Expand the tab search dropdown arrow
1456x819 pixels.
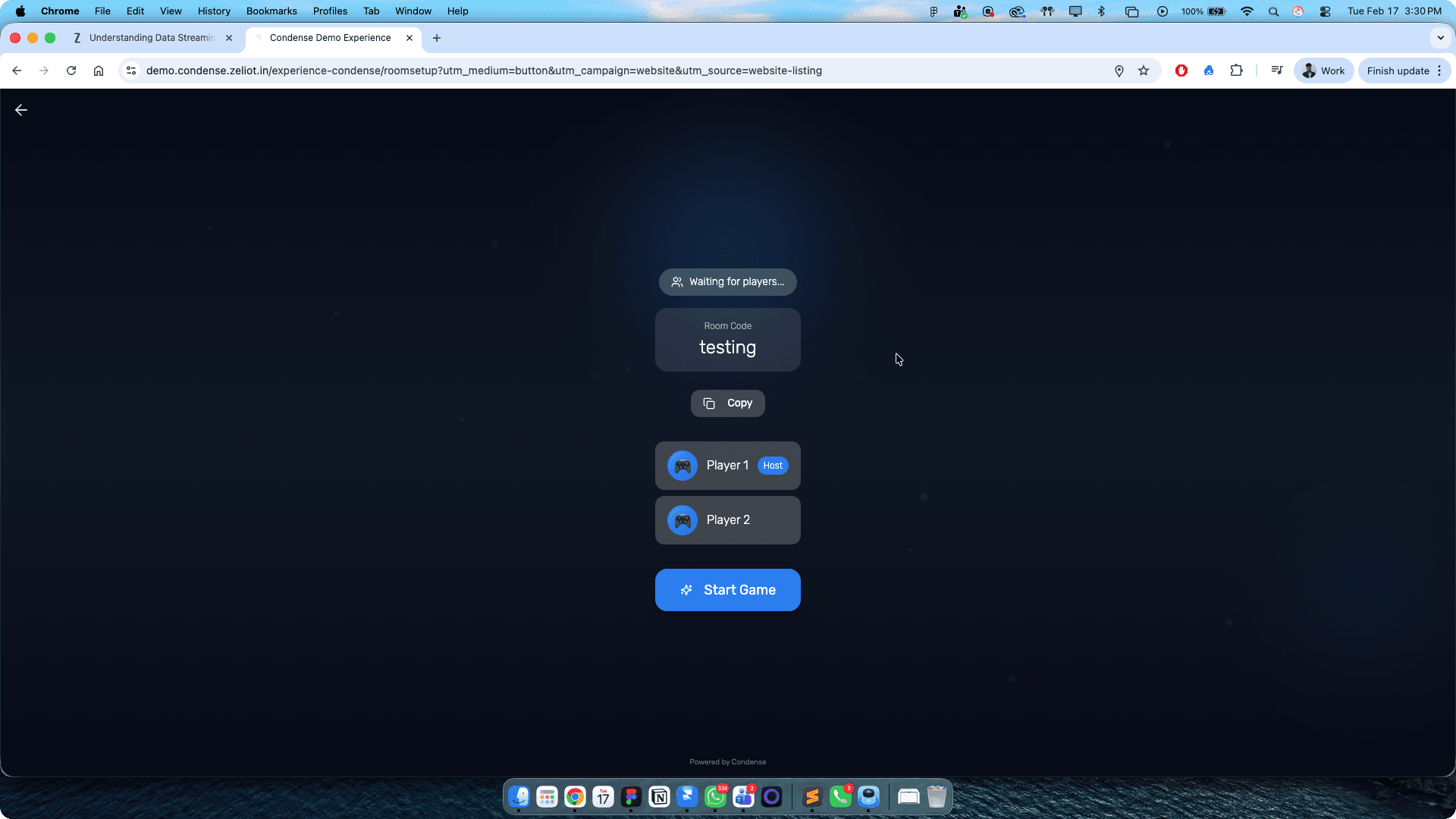coord(1440,38)
